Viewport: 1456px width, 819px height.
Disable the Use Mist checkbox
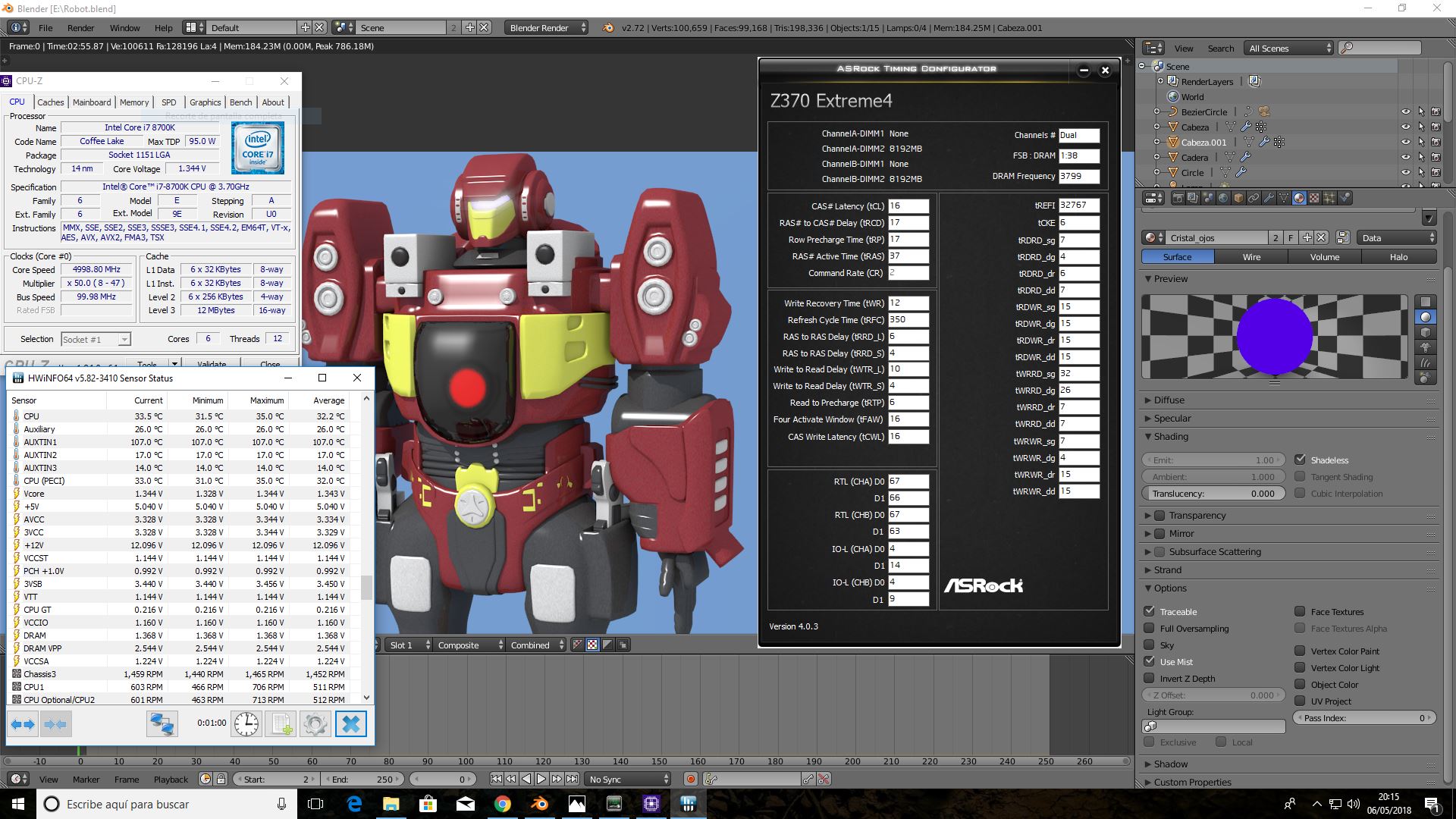[x=1150, y=661]
